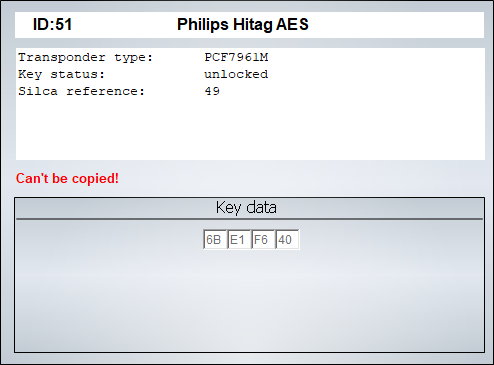Click the Key status label
The width and height of the screenshot is (494, 365).
tap(61, 74)
